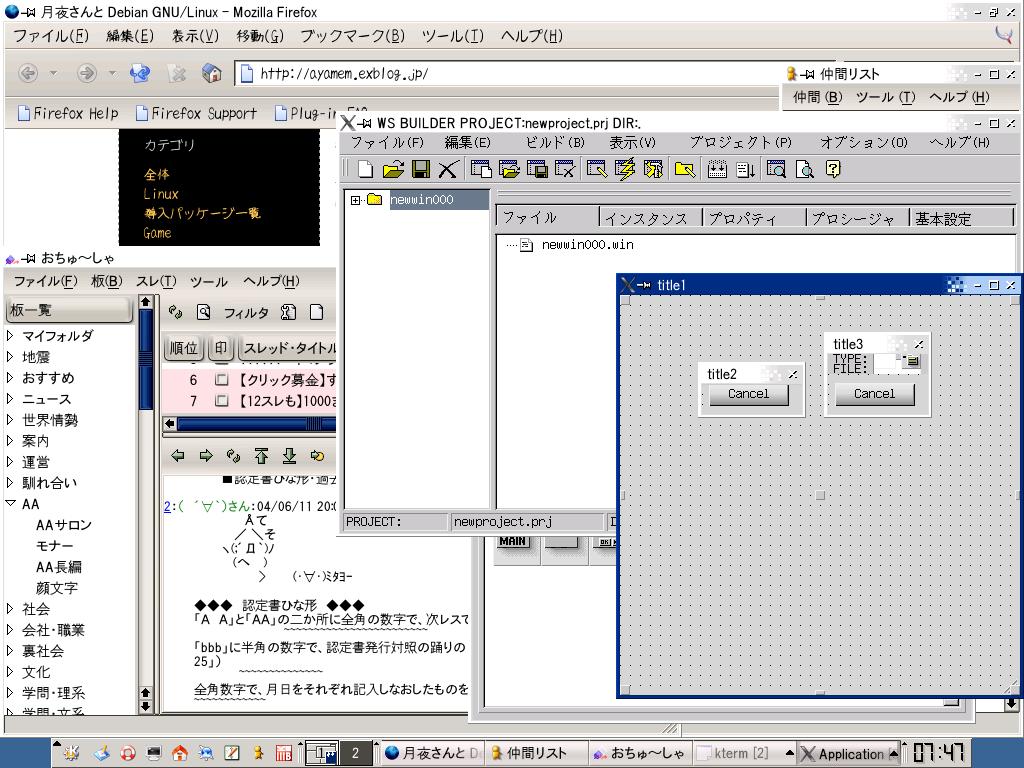
Task: Click the Game category link on the web page
Action: (157, 233)
